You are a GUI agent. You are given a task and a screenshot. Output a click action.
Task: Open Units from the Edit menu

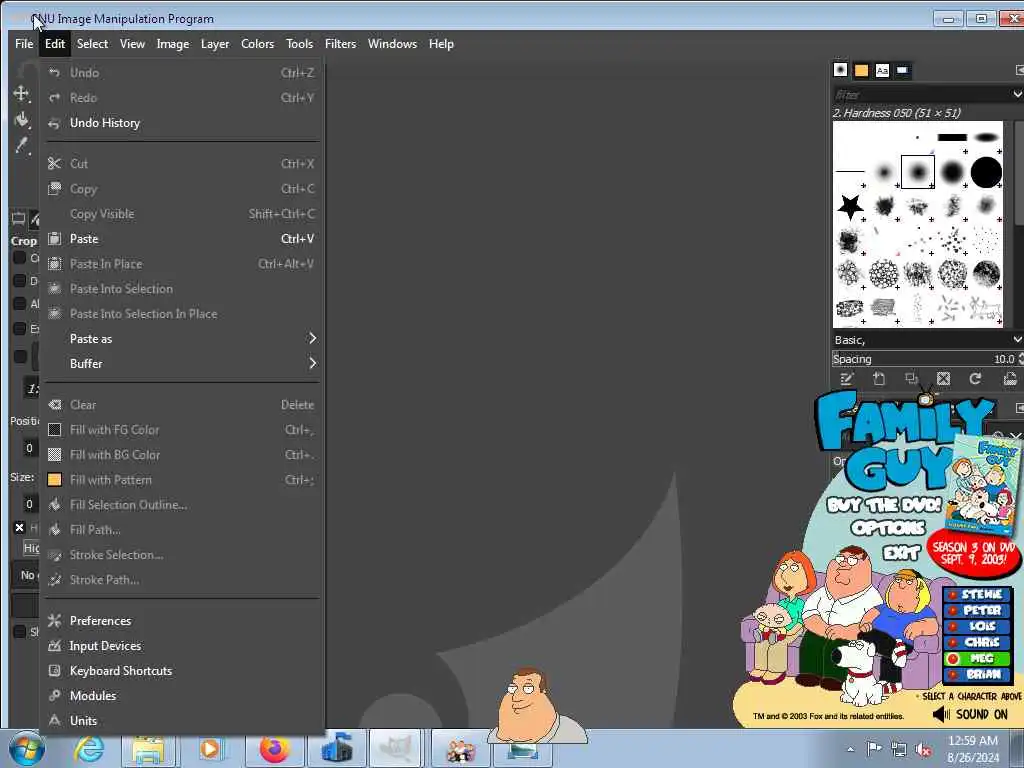click(x=182, y=720)
